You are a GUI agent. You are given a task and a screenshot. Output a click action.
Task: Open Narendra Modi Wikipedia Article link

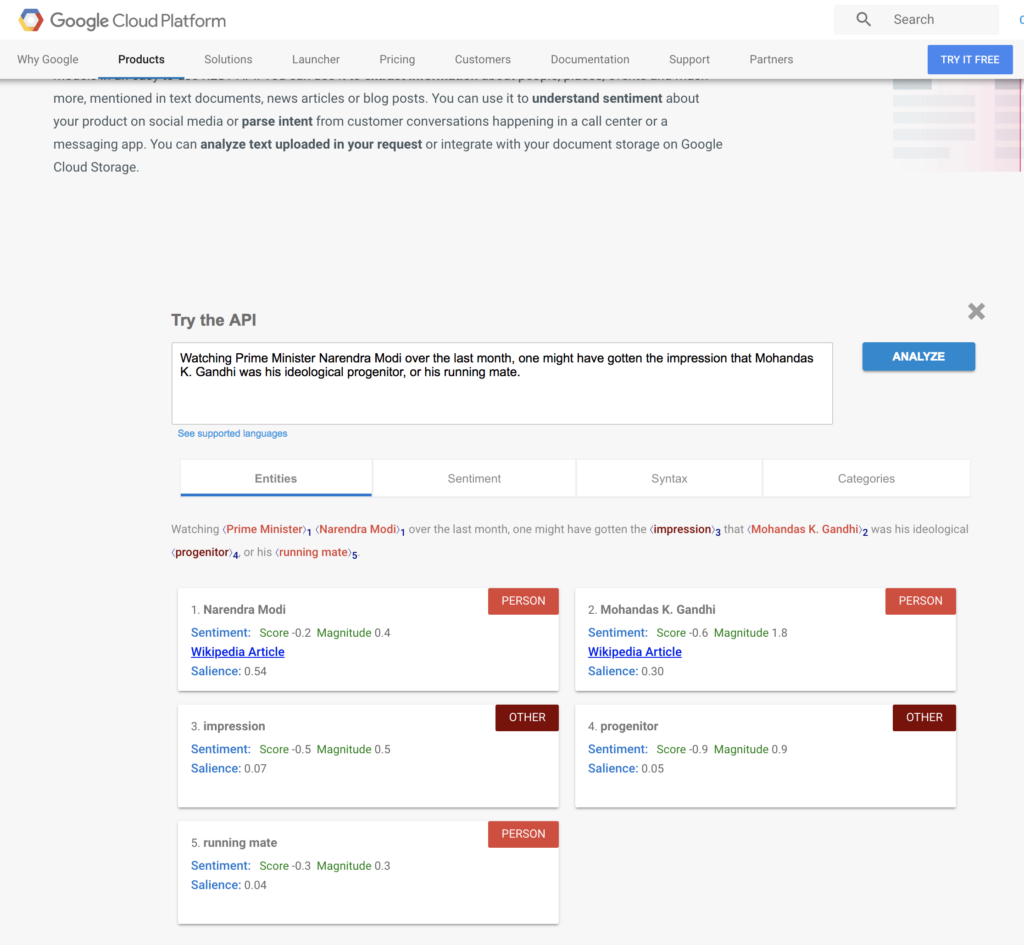(238, 652)
